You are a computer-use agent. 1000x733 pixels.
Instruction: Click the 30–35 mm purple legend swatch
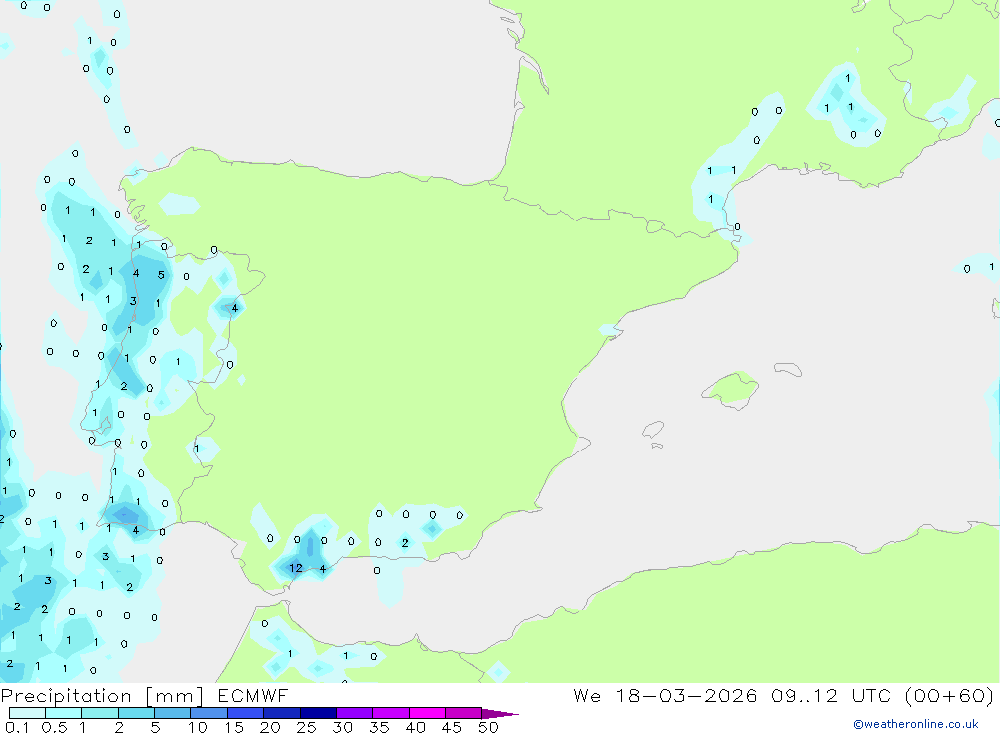point(354,714)
